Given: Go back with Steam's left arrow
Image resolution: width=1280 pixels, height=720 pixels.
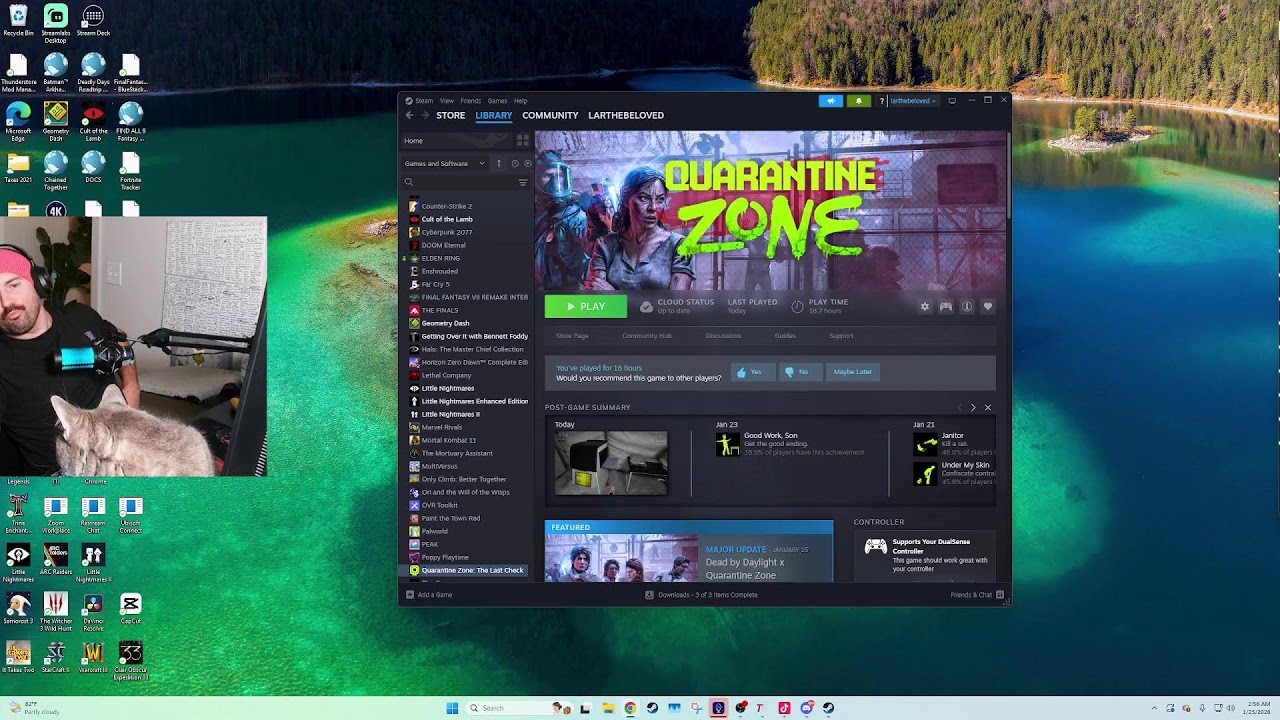Looking at the screenshot, I should 409,115.
